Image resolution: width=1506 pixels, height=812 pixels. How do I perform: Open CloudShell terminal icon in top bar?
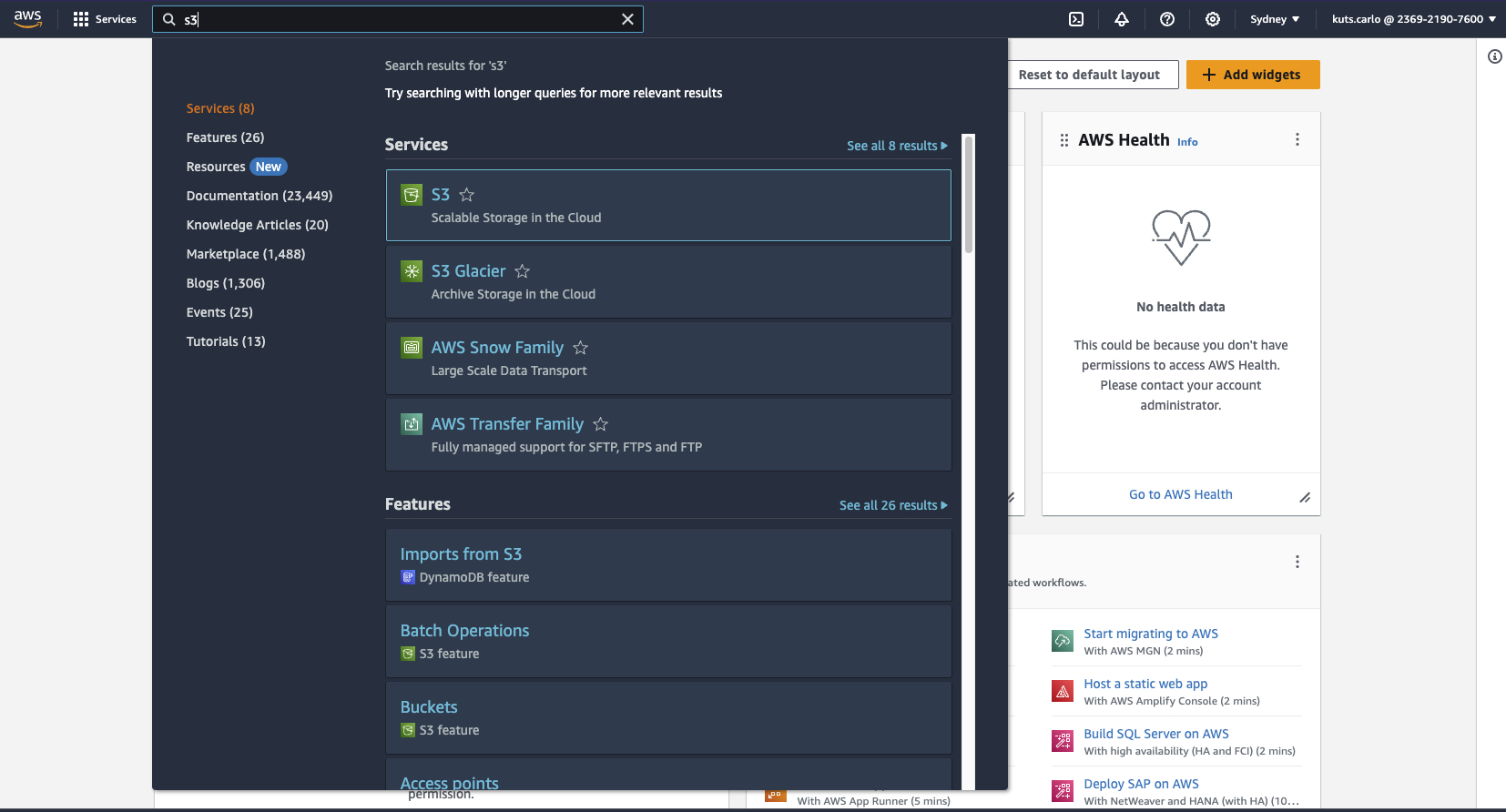coord(1076,19)
